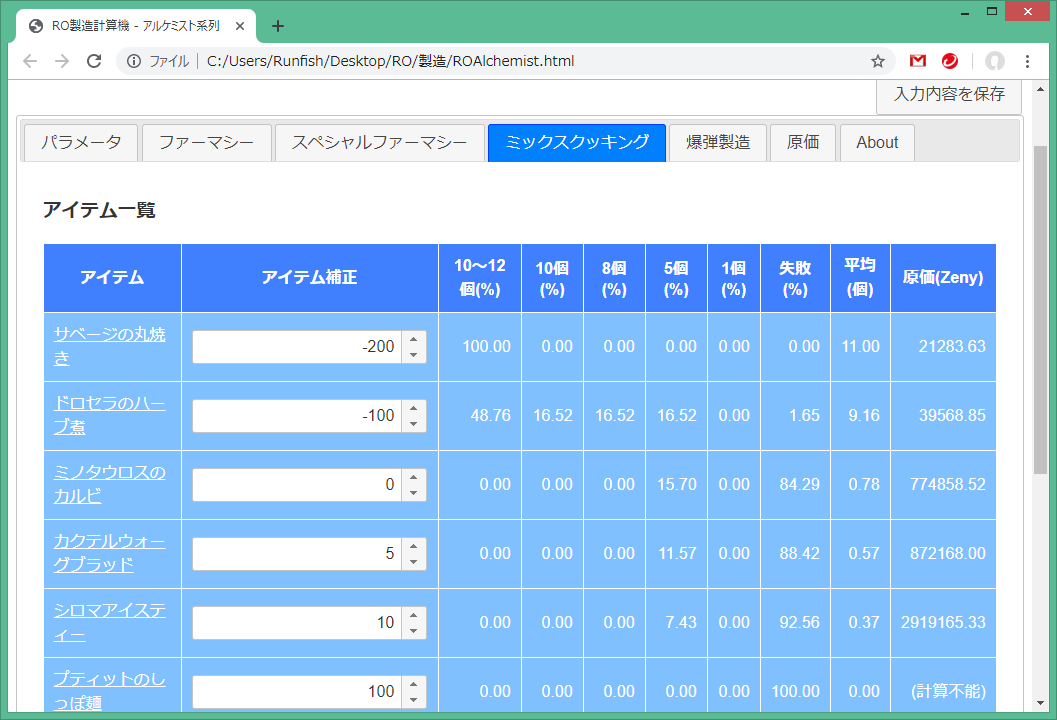The image size is (1057, 720).
Task: Click the vertical page scrollbar
Action: click(x=1040, y=300)
